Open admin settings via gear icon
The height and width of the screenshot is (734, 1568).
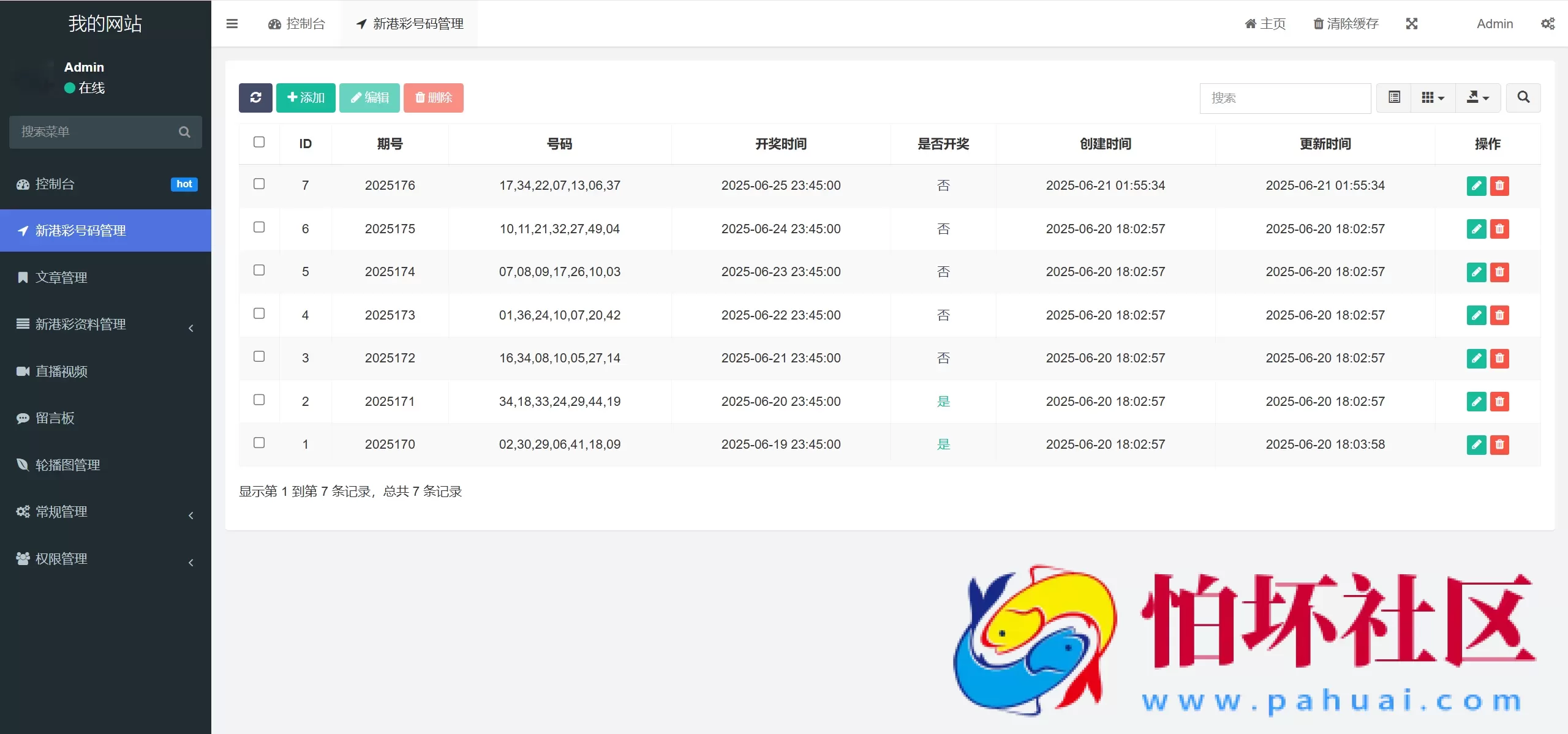click(1549, 23)
